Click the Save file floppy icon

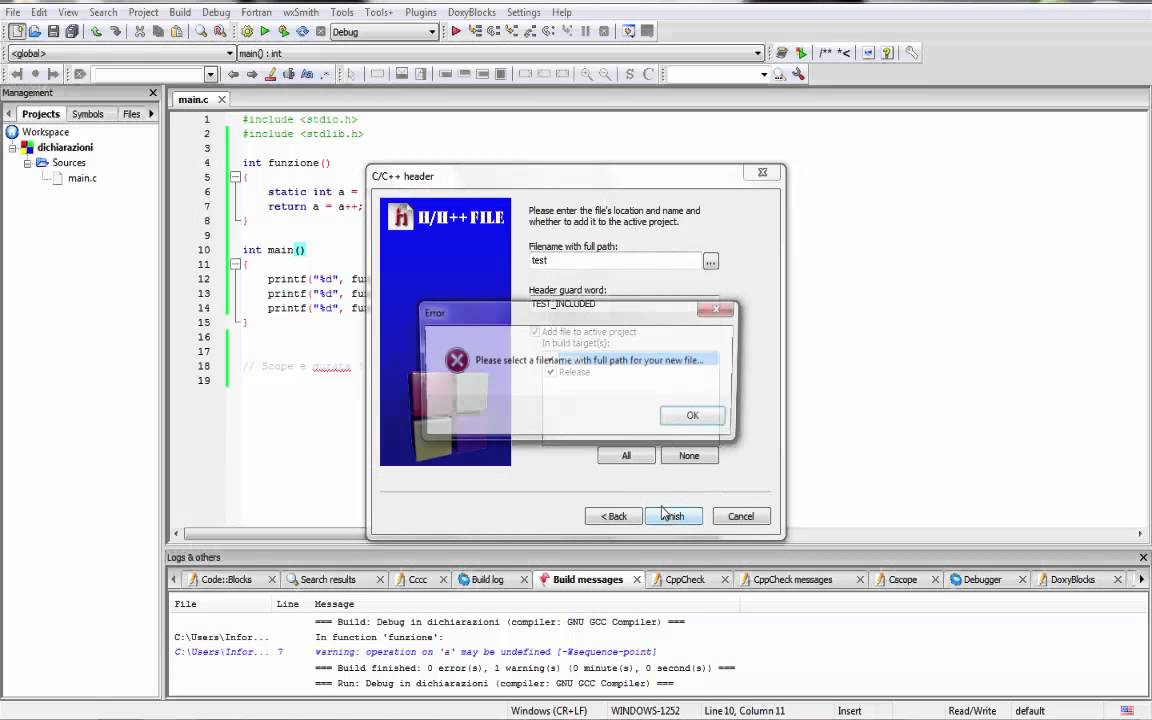(x=53, y=32)
